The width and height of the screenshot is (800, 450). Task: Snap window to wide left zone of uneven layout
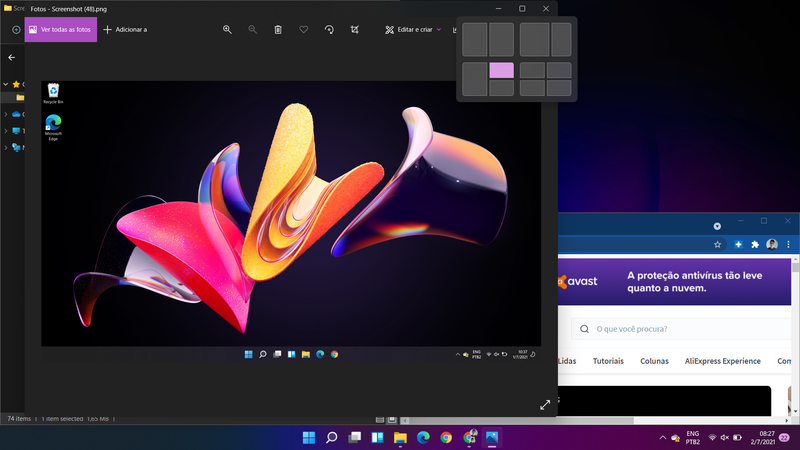click(x=534, y=39)
